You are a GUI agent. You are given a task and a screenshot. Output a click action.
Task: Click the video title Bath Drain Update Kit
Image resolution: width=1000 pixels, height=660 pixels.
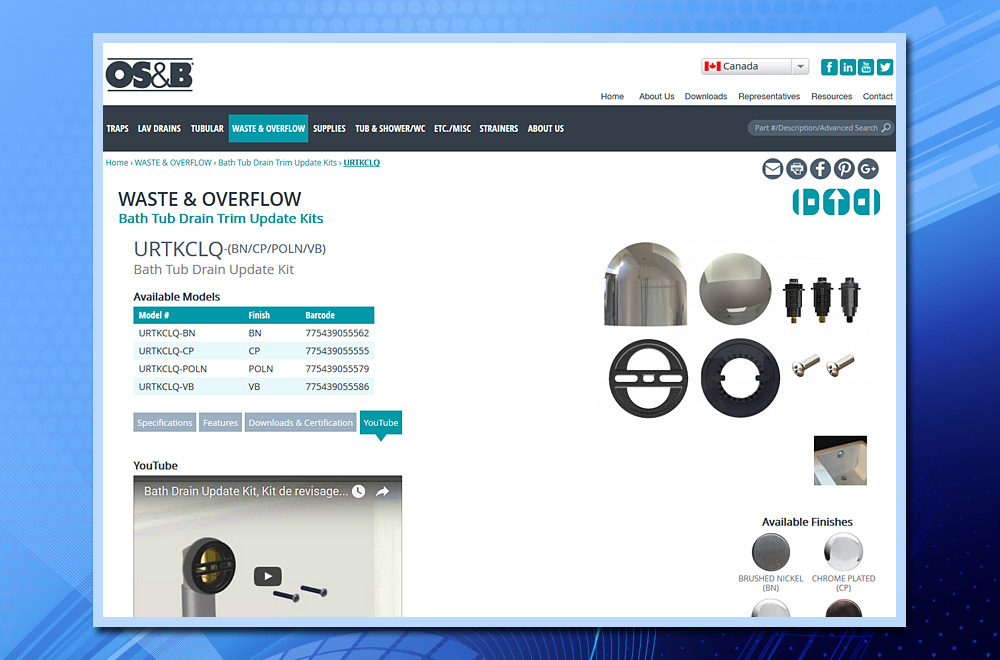coord(246,491)
